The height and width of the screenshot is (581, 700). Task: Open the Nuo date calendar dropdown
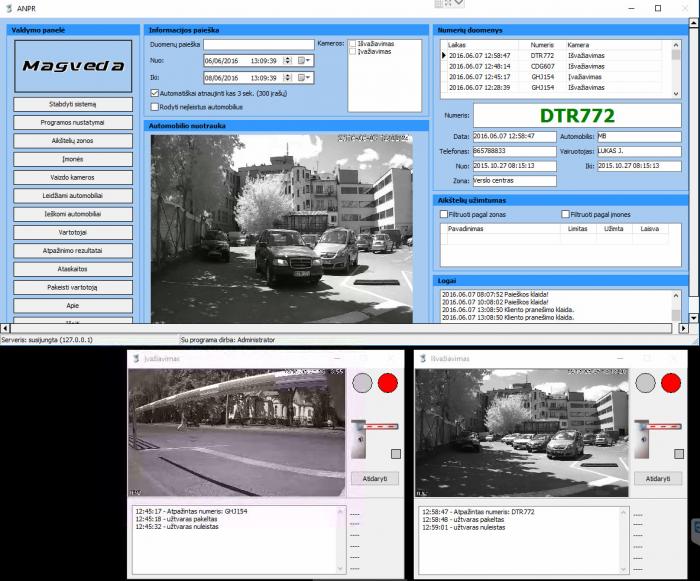click(305, 61)
